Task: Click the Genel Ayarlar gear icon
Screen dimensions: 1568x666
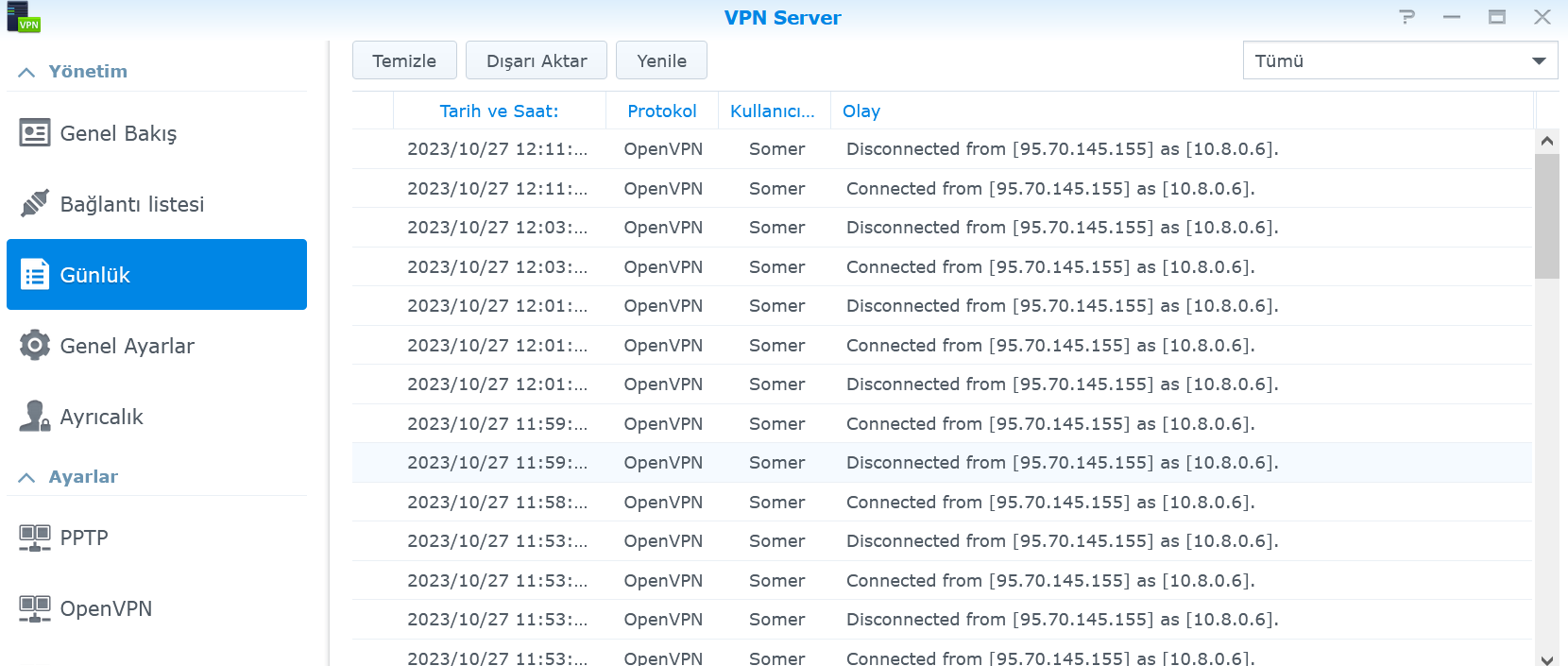Action: coord(35,345)
